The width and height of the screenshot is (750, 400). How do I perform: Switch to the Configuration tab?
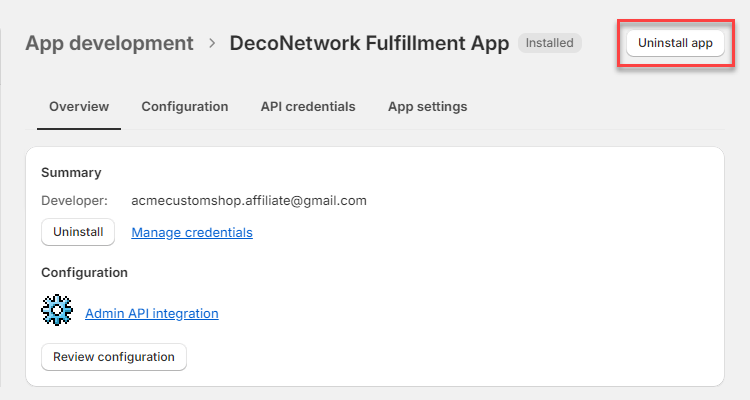tap(185, 106)
